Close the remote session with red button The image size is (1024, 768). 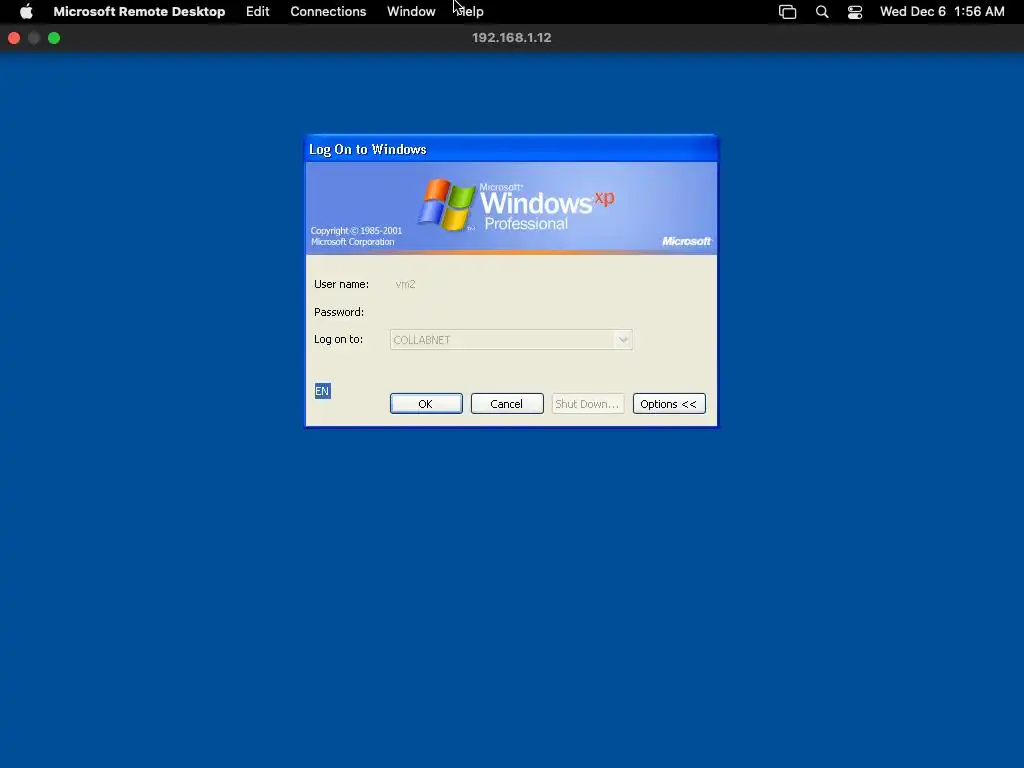point(14,38)
